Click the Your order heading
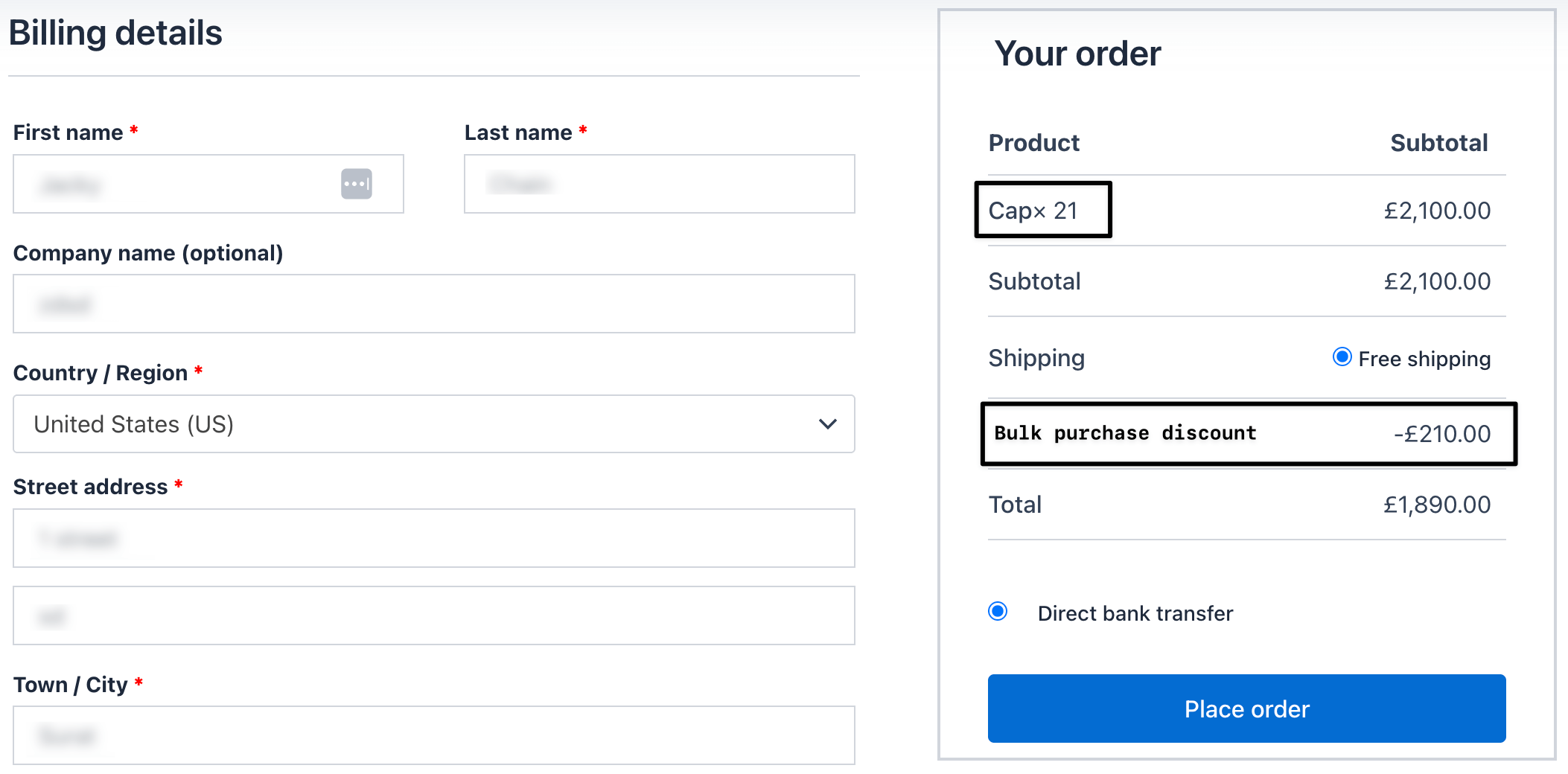Viewport: 1568px width, 774px height. tap(1077, 53)
